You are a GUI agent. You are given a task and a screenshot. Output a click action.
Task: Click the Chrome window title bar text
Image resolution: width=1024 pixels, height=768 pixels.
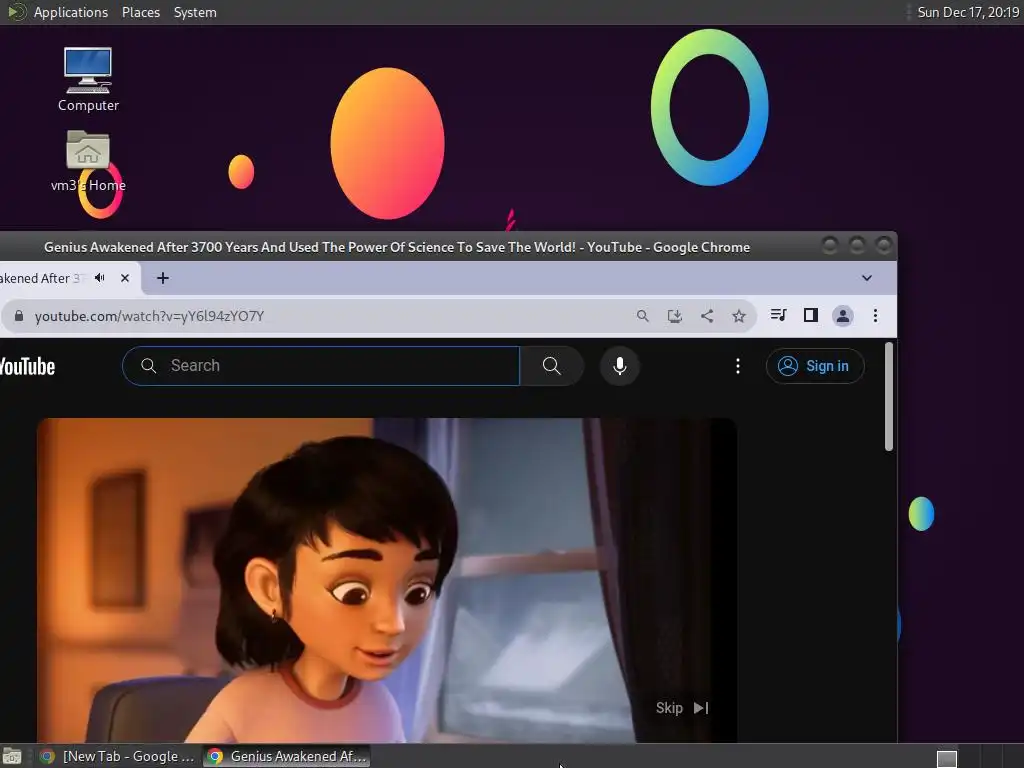point(397,247)
